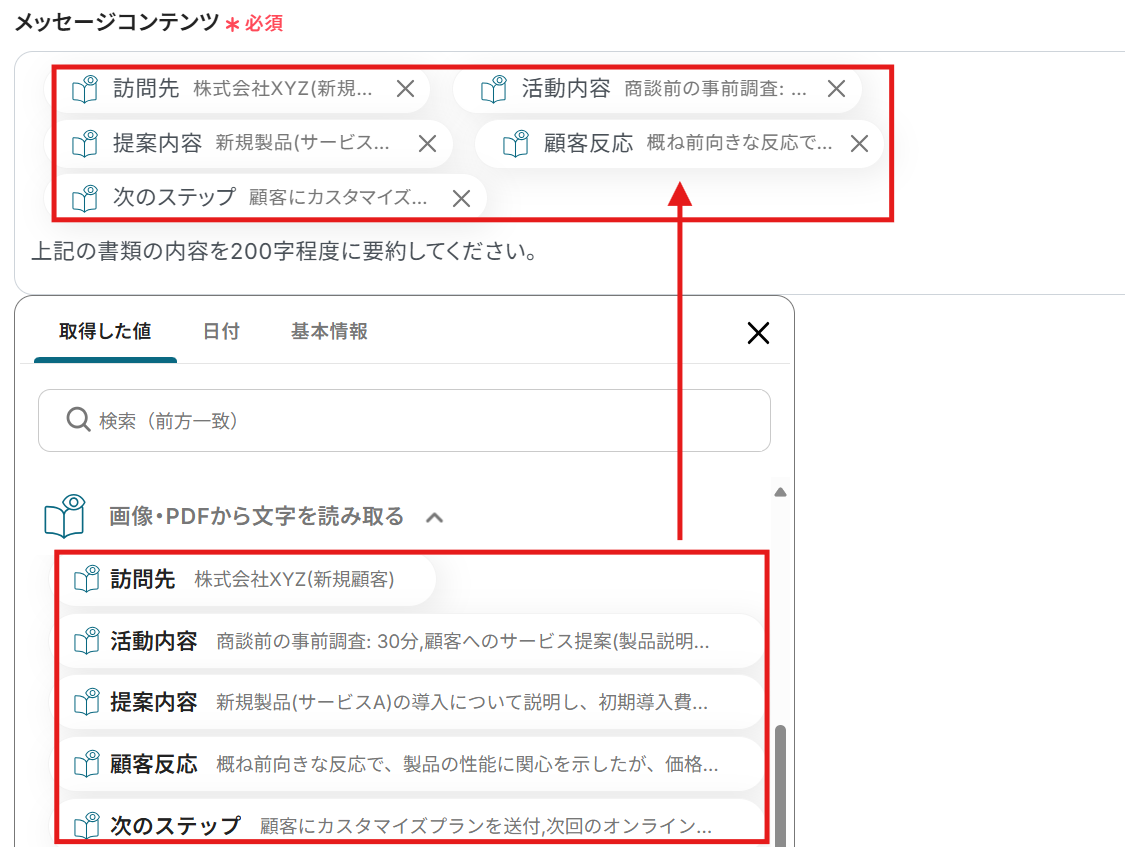Insert the 提案内容 value from the list
The width and height of the screenshot is (1125, 847).
(x=409, y=702)
